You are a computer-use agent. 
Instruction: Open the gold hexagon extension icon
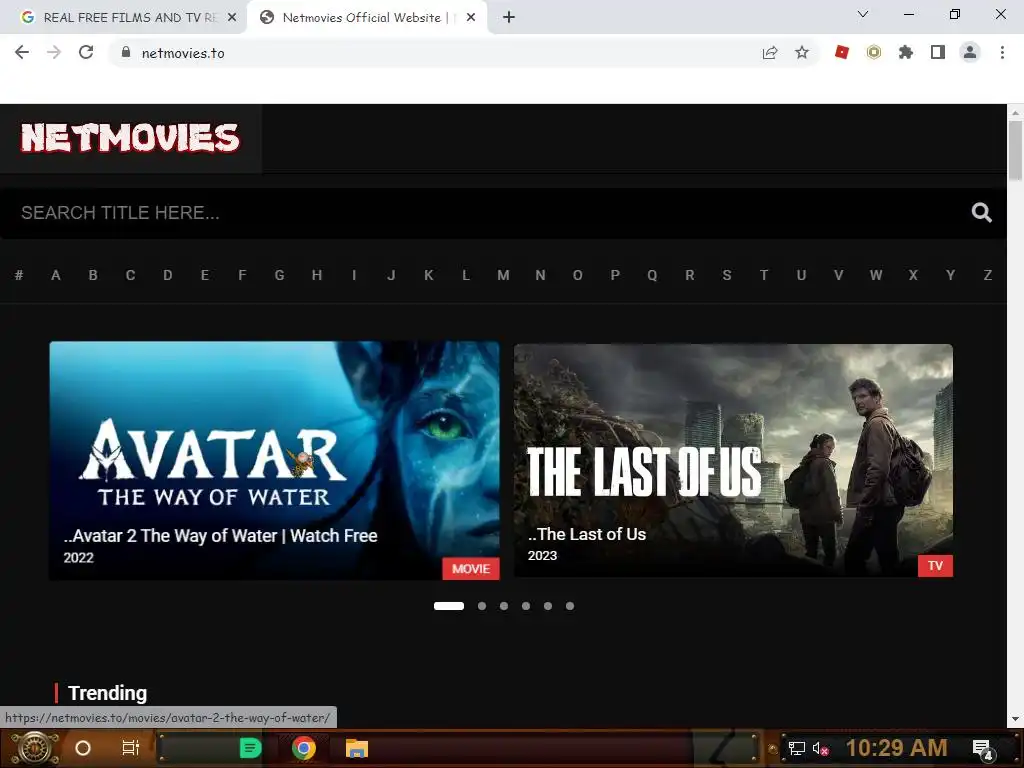(x=874, y=52)
